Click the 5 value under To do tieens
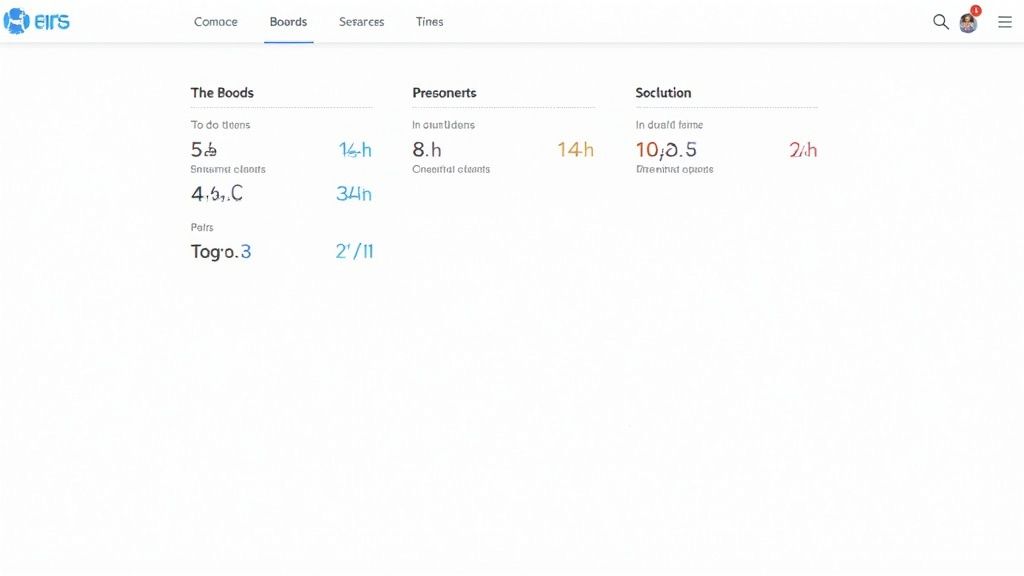The width and height of the screenshot is (1024, 576). [x=203, y=150]
